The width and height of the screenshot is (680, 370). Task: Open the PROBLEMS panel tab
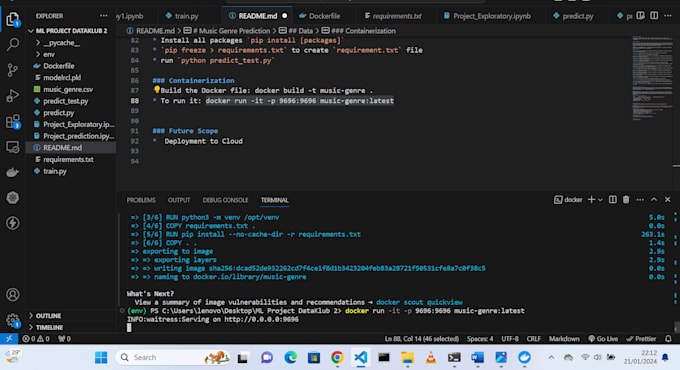coord(141,200)
